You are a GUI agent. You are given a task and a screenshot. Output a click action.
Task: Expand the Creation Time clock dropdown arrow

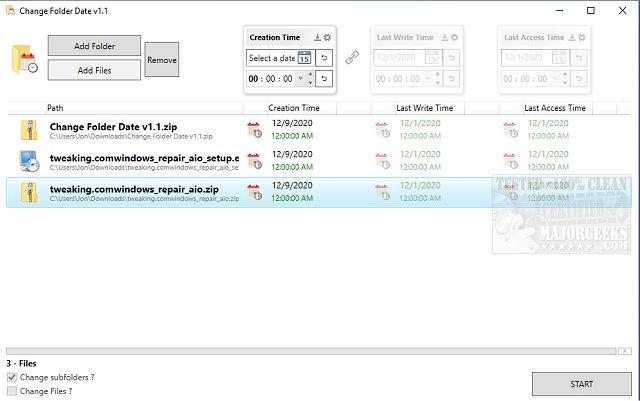click(300, 78)
